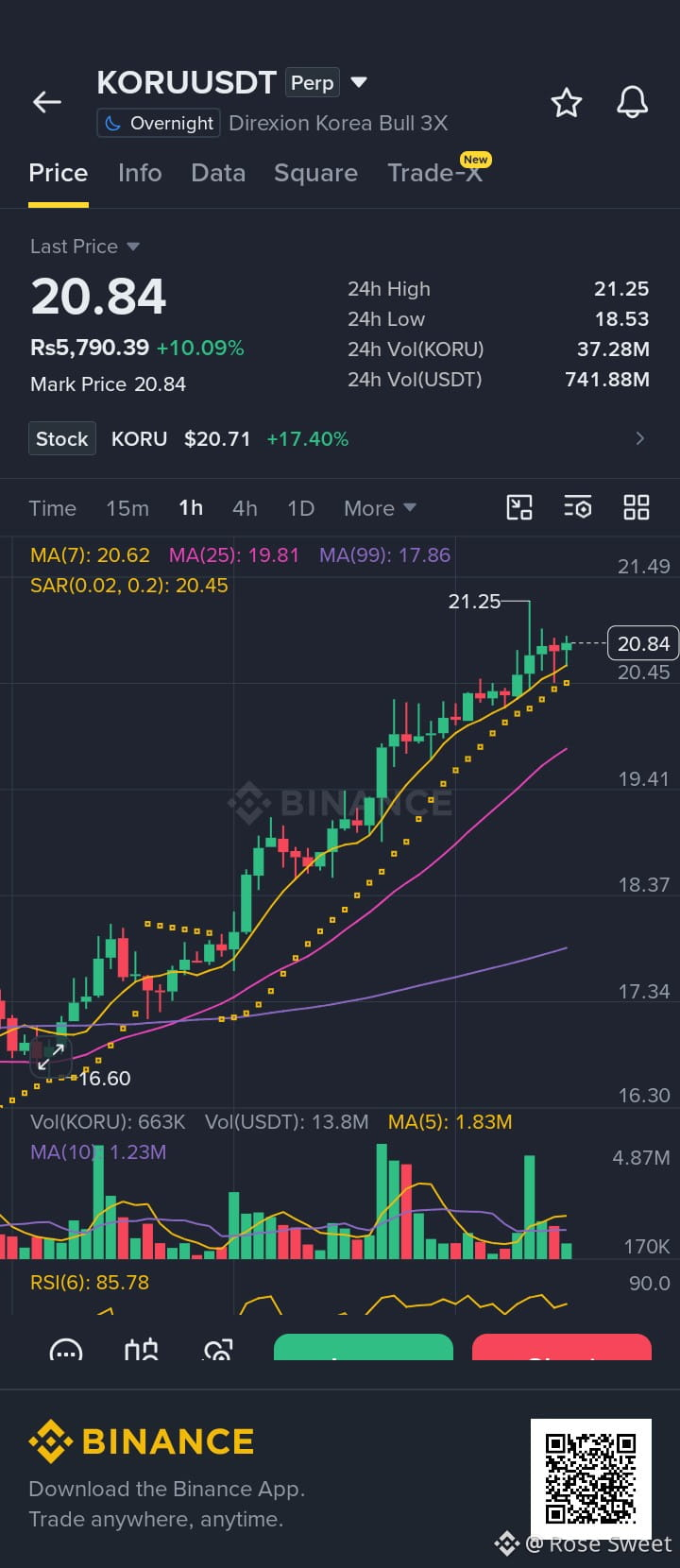
Task: Tap the green buy button
Action: (x=364, y=1348)
